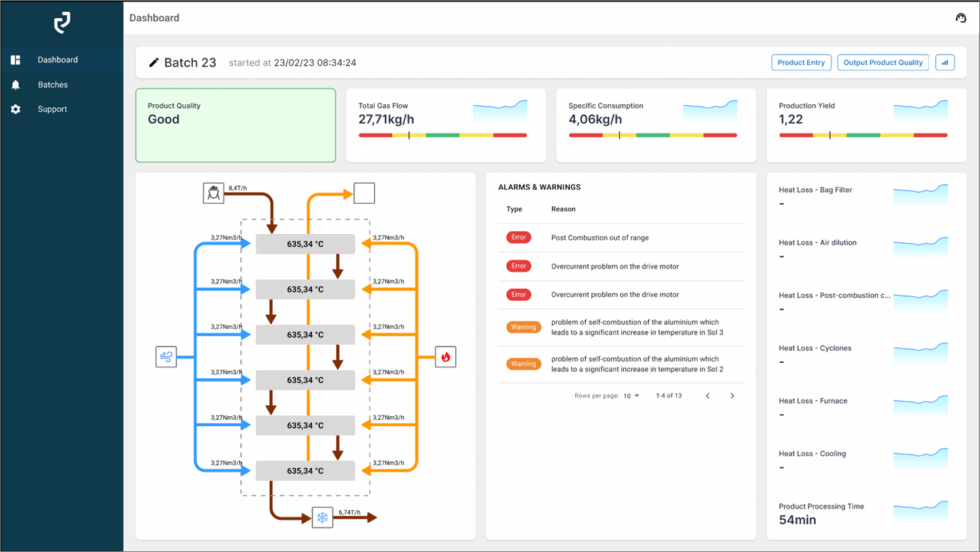The image size is (980, 552).
Task: Click the Batches bell icon
Action: point(16,85)
